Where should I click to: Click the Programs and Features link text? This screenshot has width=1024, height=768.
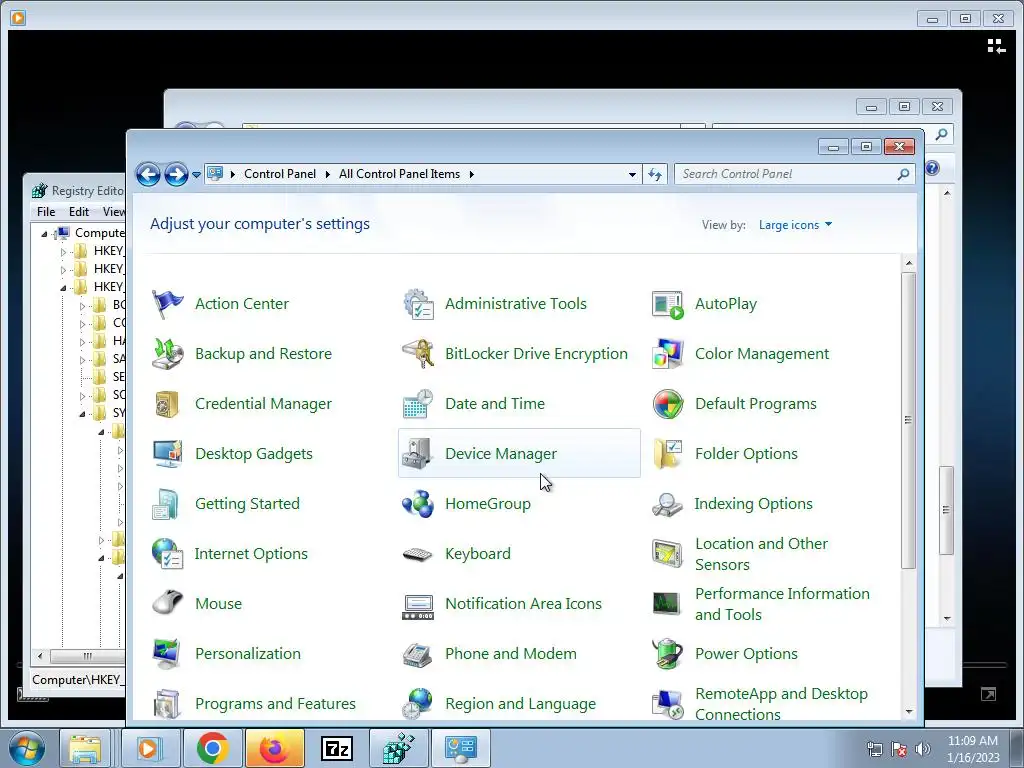click(275, 704)
